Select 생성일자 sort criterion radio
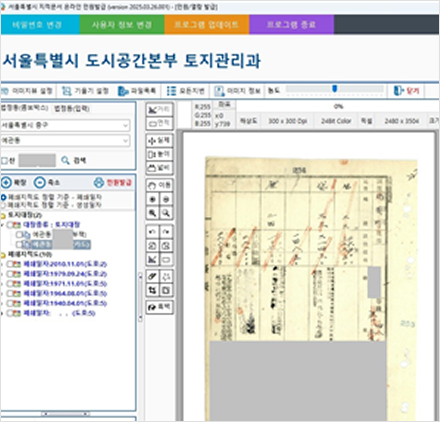The image size is (440, 422). click(3, 205)
